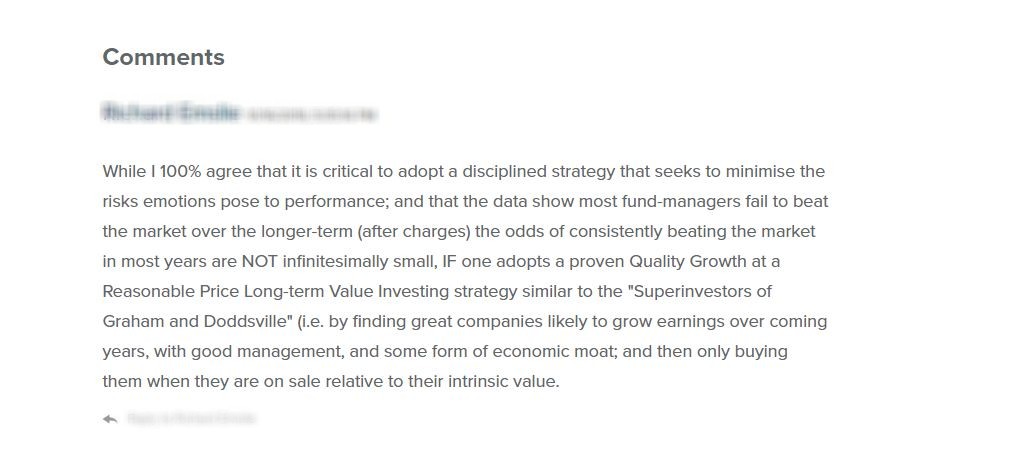Click the blurred commenter name above the comment
The height and width of the screenshot is (464, 1017).
[171, 113]
